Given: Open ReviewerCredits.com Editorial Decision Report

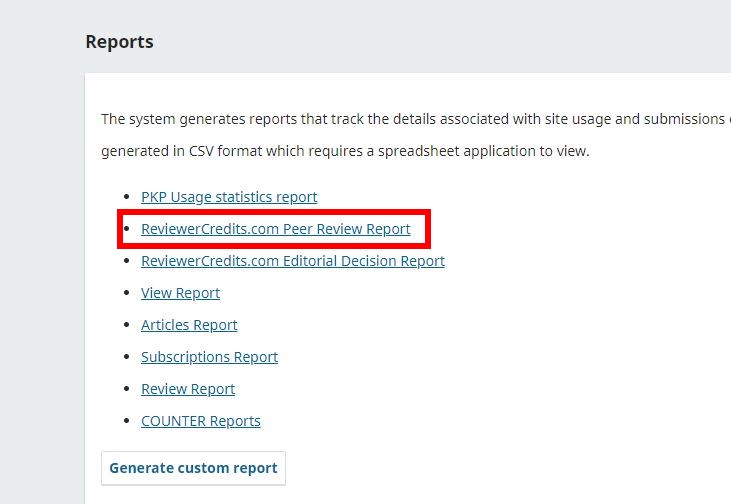Looking at the screenshot, I should 292,261.
